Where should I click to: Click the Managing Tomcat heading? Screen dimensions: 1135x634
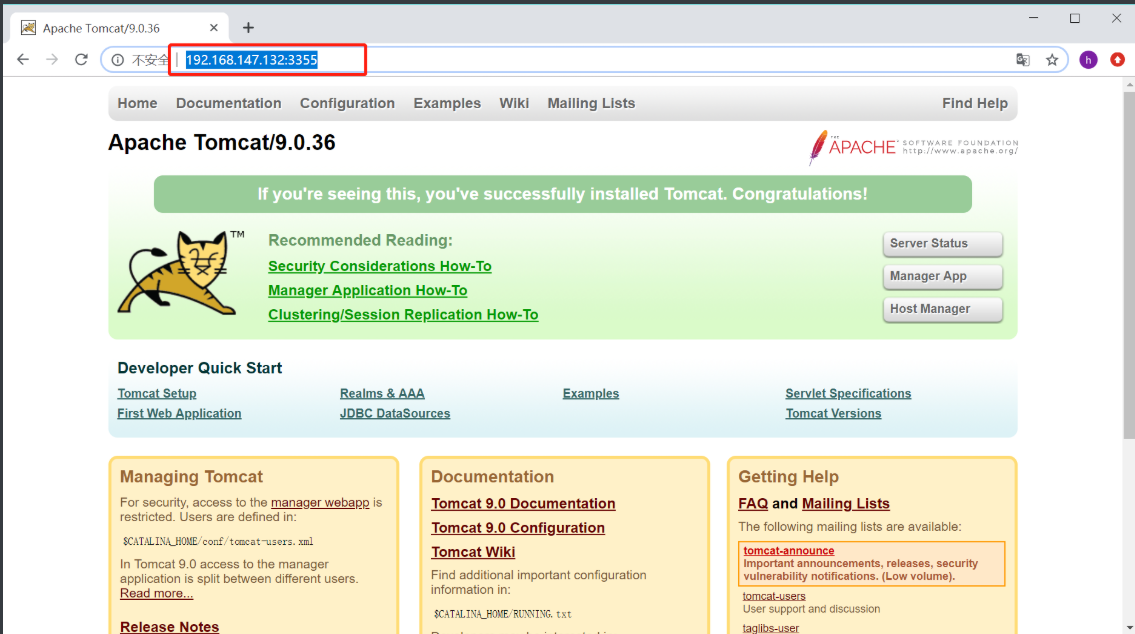(x=191, y=477)
